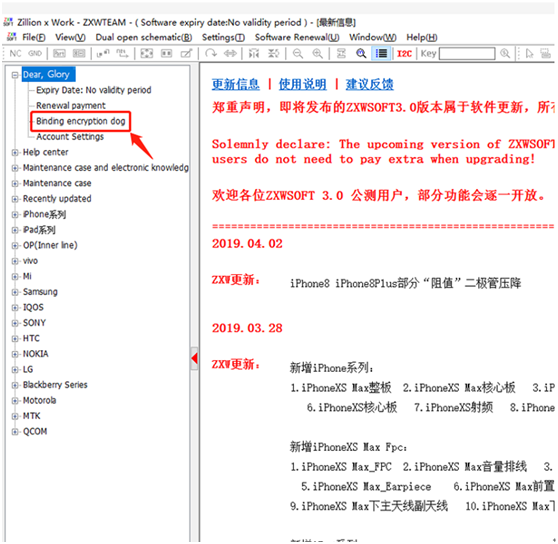Select the Dear, Glory tree root
Screen dimensions: 558x544
[x=48, y=74]
